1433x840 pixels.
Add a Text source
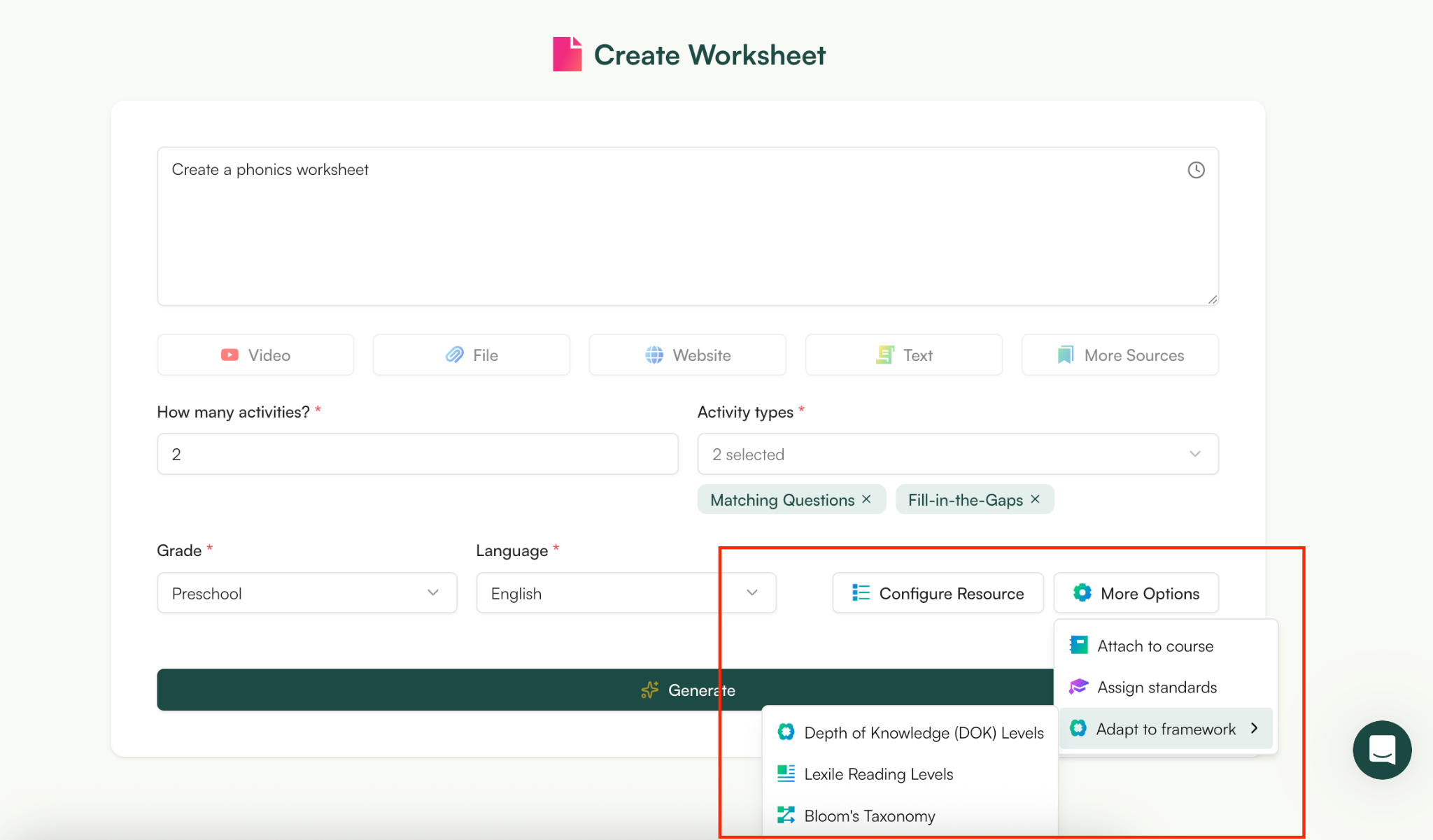[903, 355]
